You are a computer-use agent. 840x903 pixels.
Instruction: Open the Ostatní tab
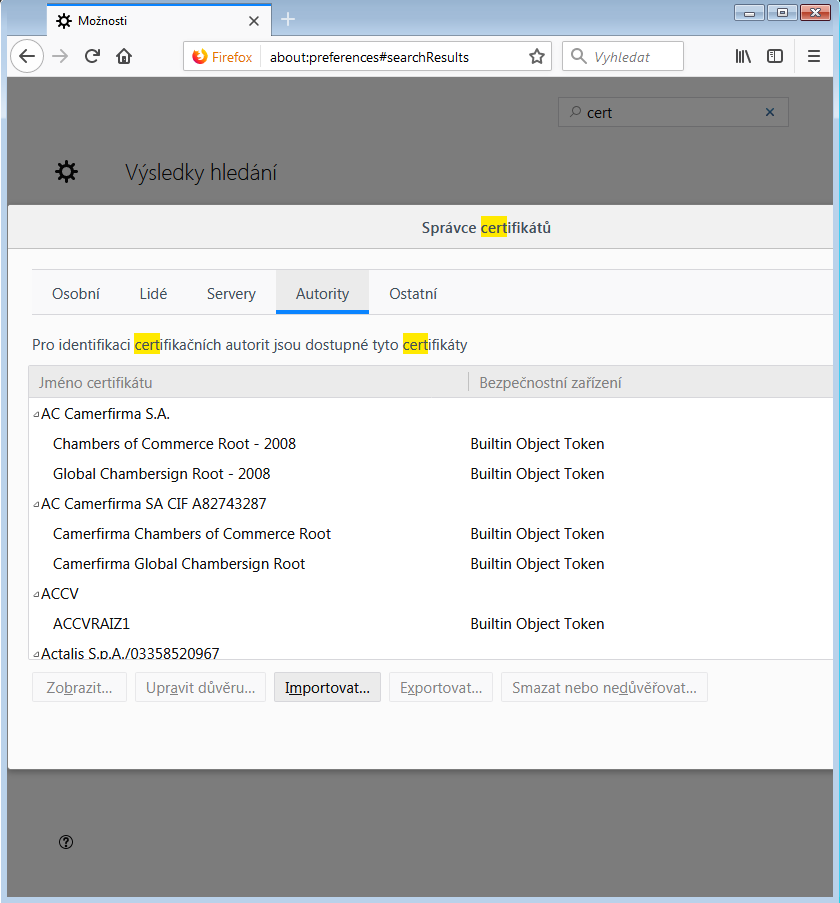[x=413, y=294]
